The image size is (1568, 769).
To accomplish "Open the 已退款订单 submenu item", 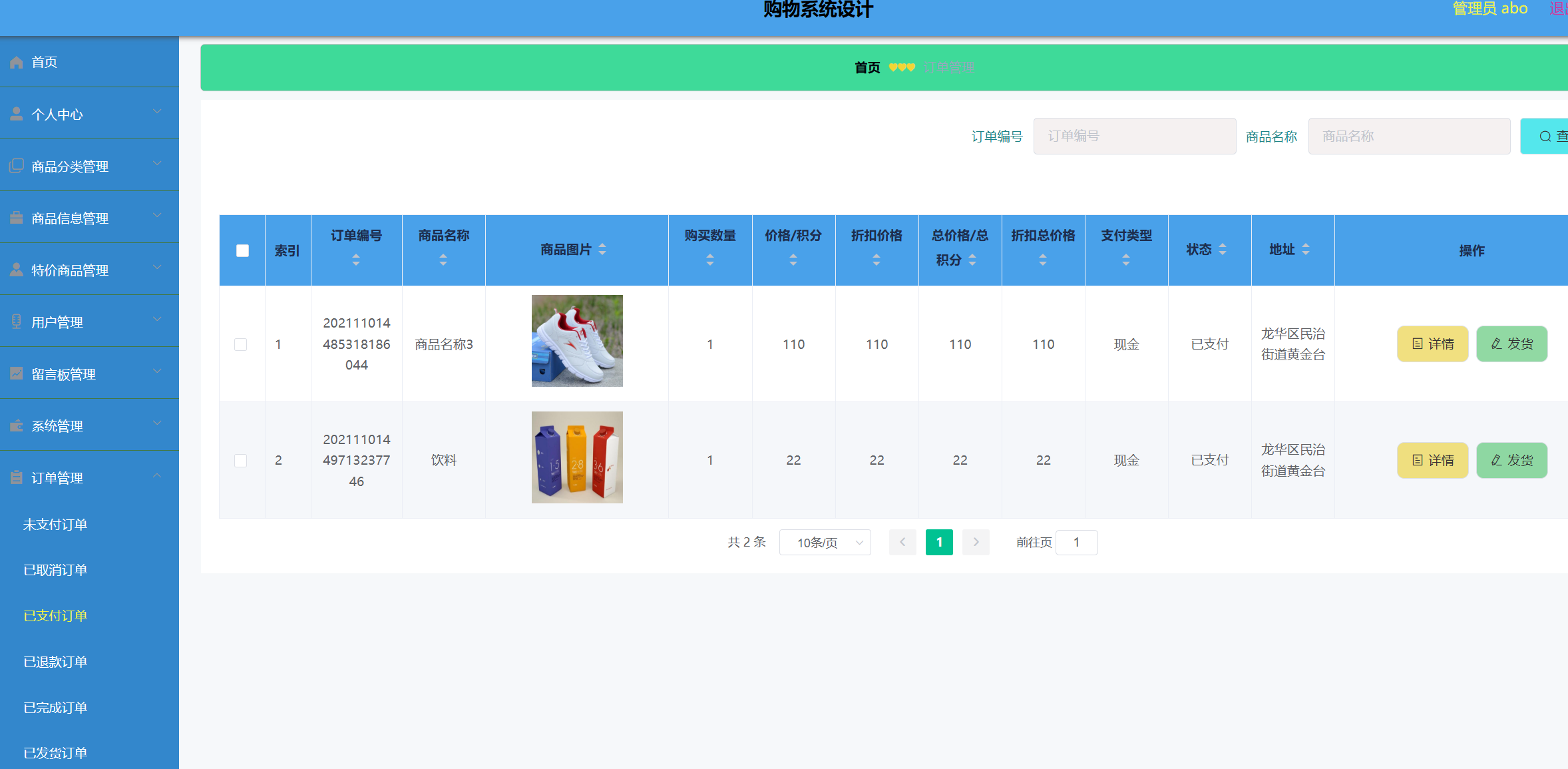I will point(55,661).
